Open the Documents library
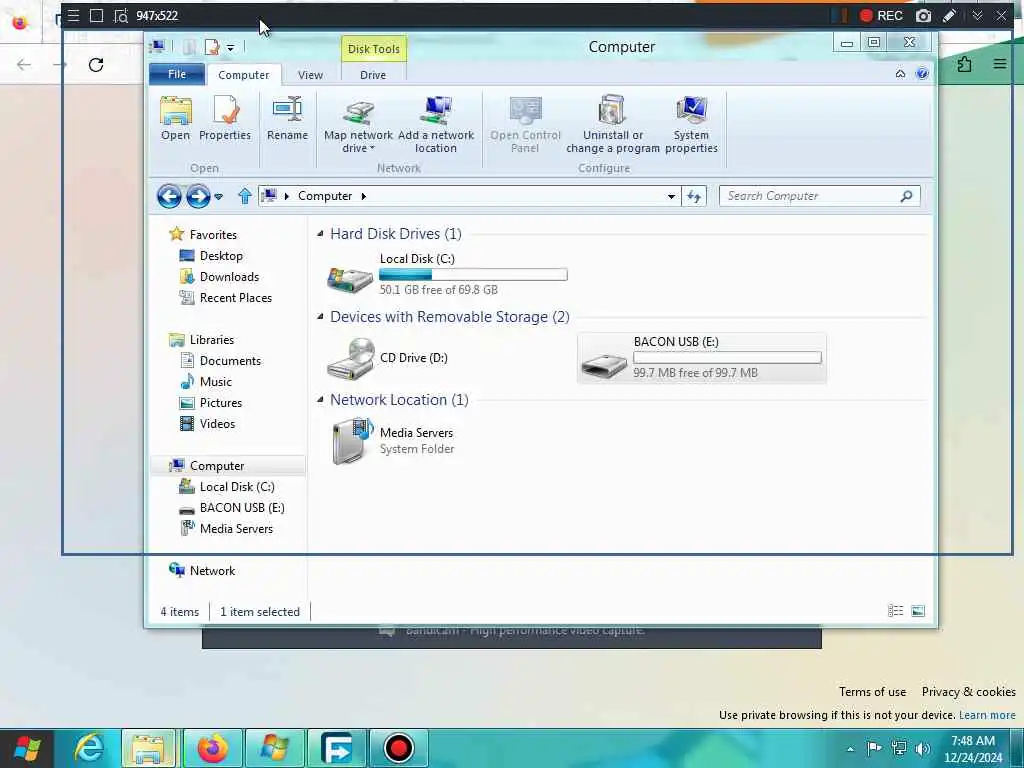Screen dimensions: 1024x768 [230, 360]
